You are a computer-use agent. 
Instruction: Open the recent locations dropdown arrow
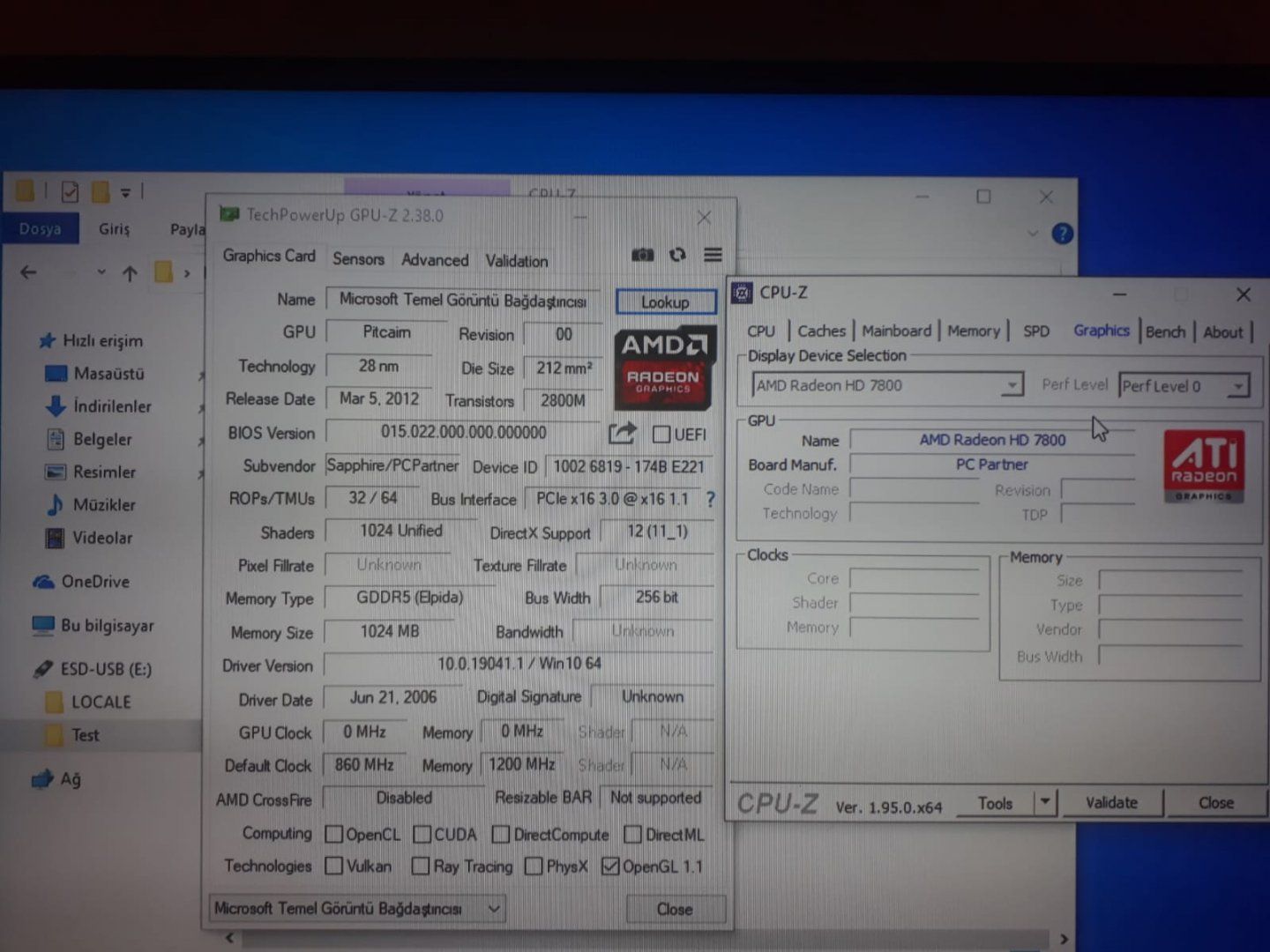pos(101,272)
